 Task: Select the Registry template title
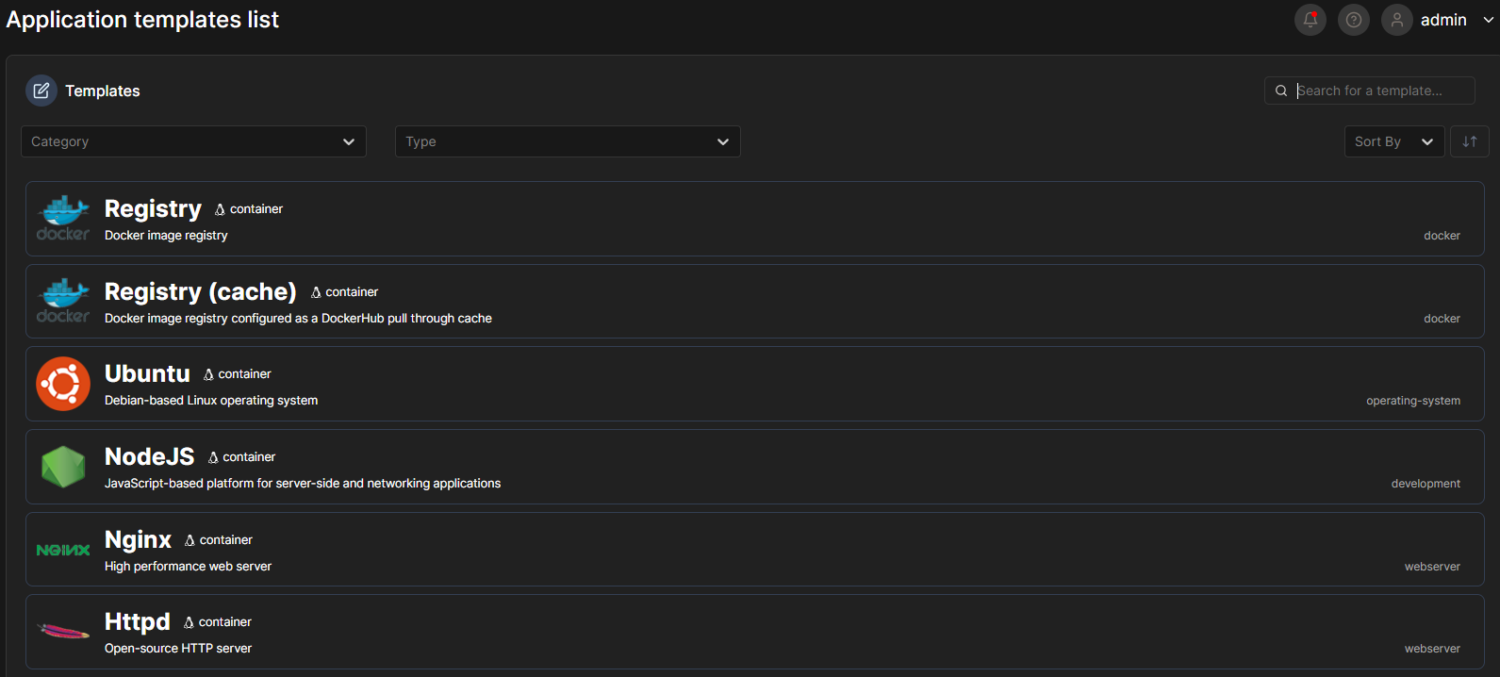tap(153, 209)
